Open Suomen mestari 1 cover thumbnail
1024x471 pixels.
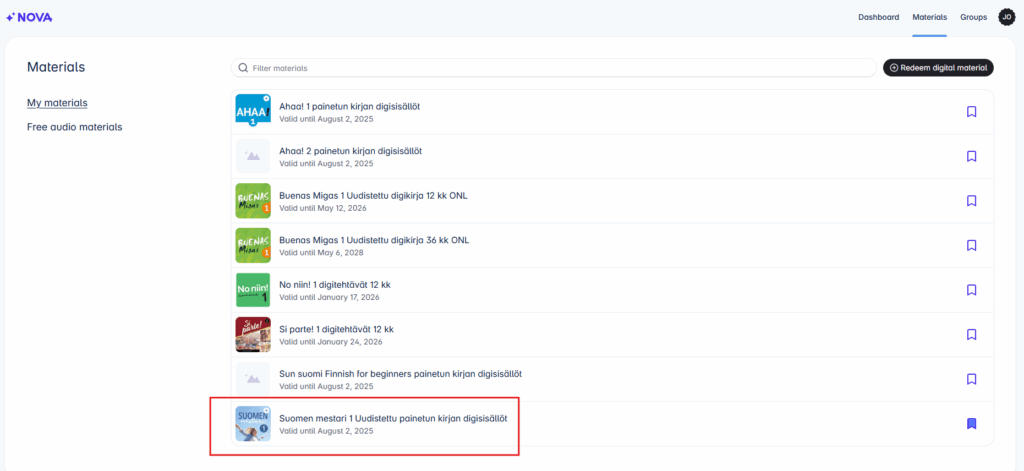pyautogui.click(x=253, y=423)
